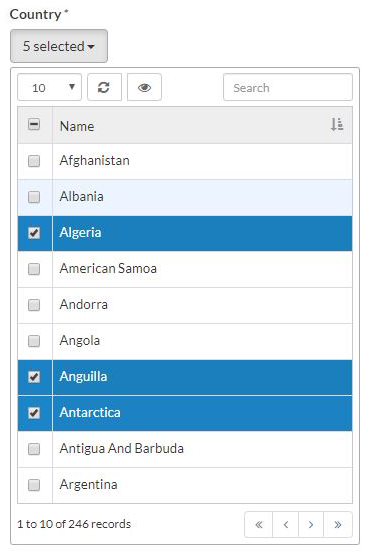The image size is (370, 560).
Task: Open the page size dropdown showing 10
Action: pyautogui.click(x=49, y=87)
